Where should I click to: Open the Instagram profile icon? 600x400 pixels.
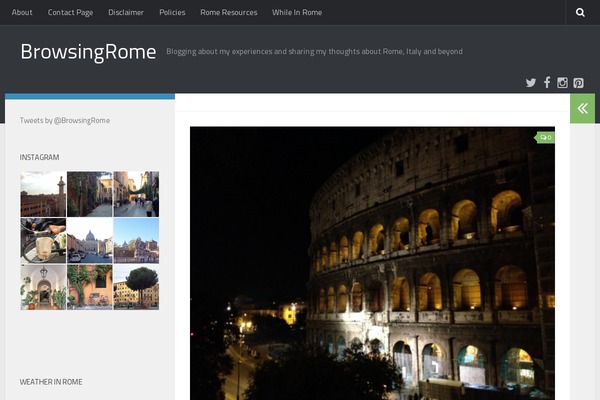point(562,83)
